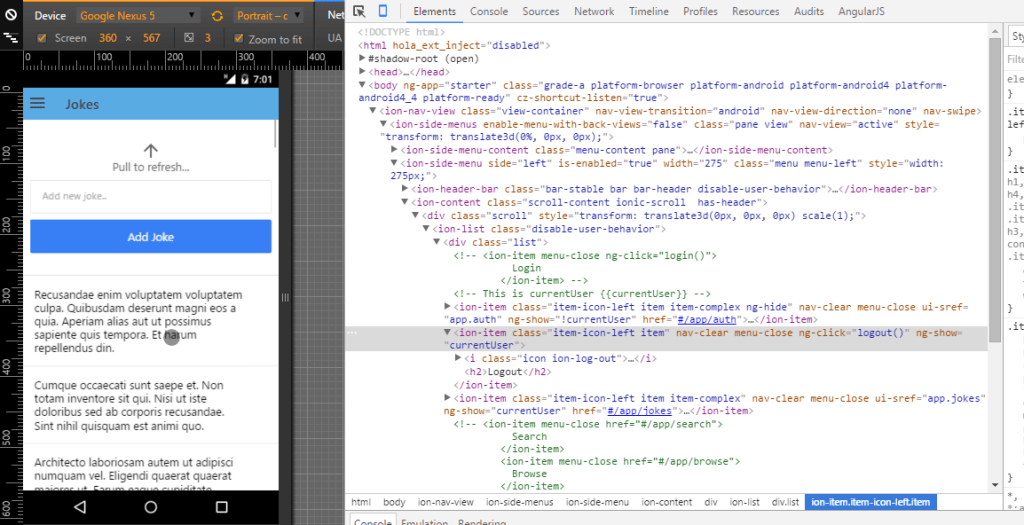This screenshot has width=1024, height=525.
Task: Switch to the Network tab
Action: [594, 11]
